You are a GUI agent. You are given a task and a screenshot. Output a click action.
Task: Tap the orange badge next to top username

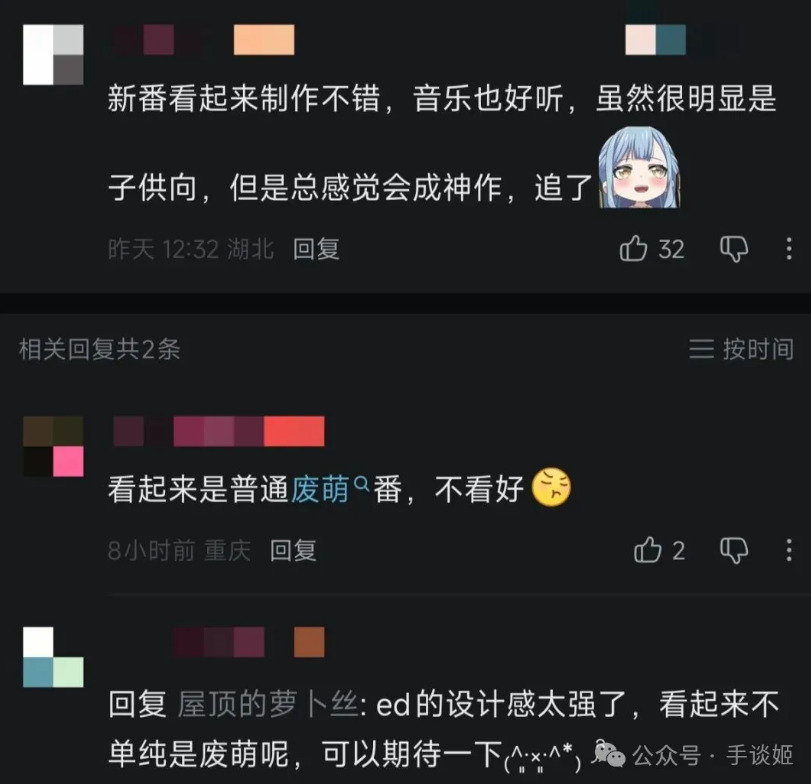pyautogui.click(x=264, y=39)
